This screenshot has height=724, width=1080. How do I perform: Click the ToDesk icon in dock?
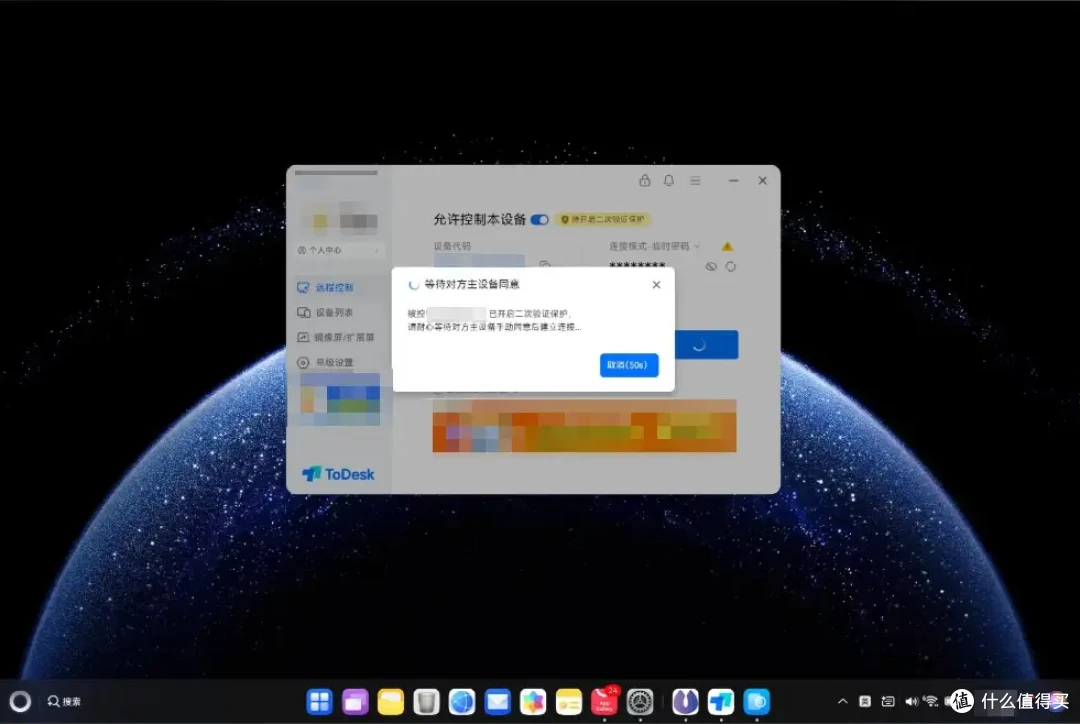pyautogui.click(x=720, y=702)
